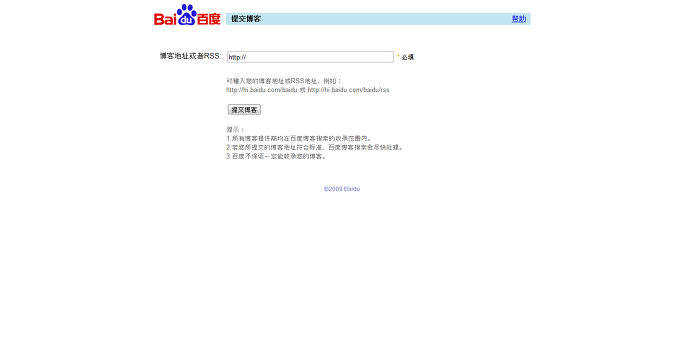
Task: Click the 可输入您的博客地址 instruction line
Action: [x=284, y=81]
